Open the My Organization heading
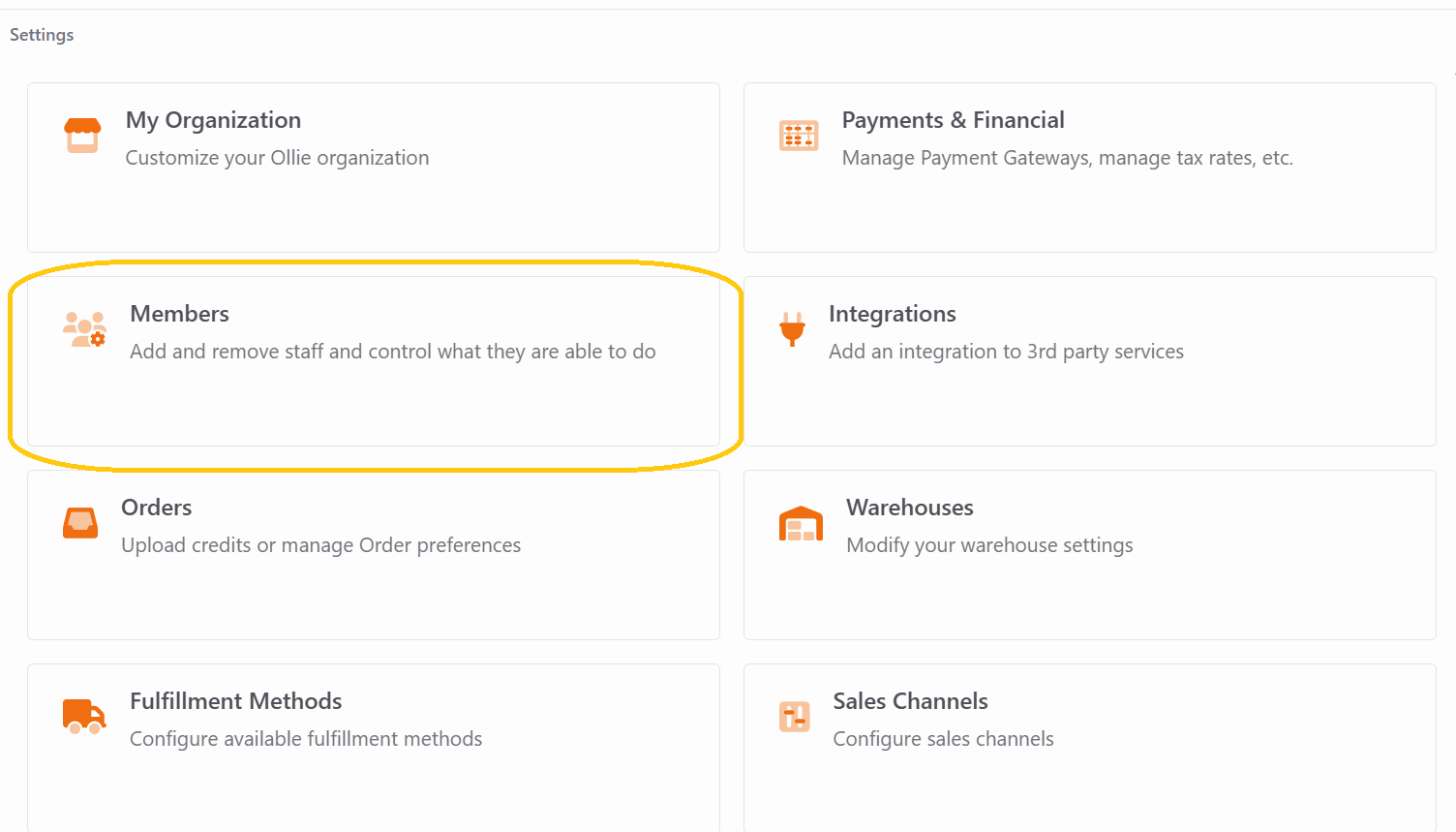 pyautogui.click(x=213, y=120)
